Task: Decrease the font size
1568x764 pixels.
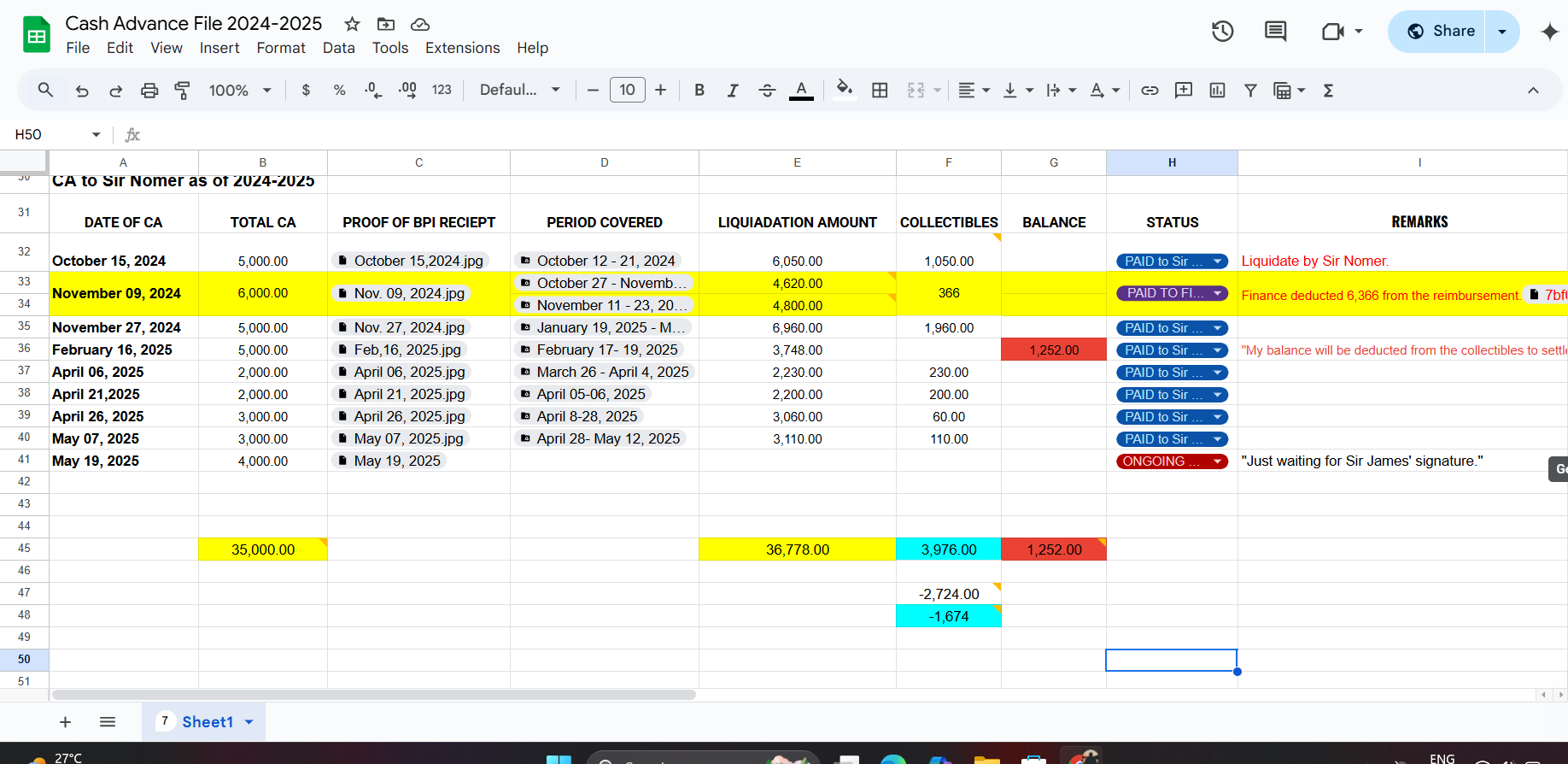Action: tap(593, 90)
